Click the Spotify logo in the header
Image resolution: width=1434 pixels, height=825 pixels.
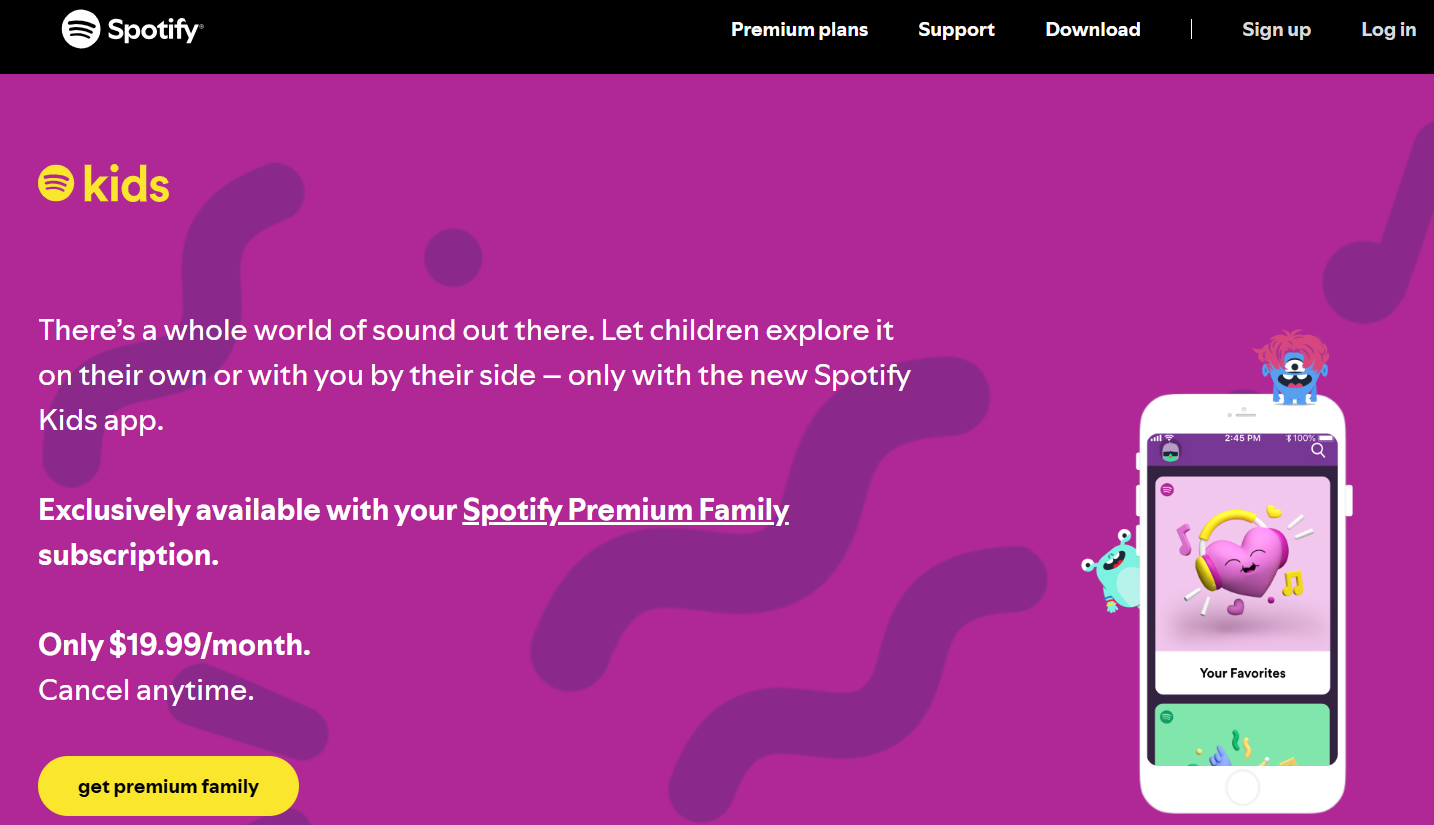click(x=131, y=29)
